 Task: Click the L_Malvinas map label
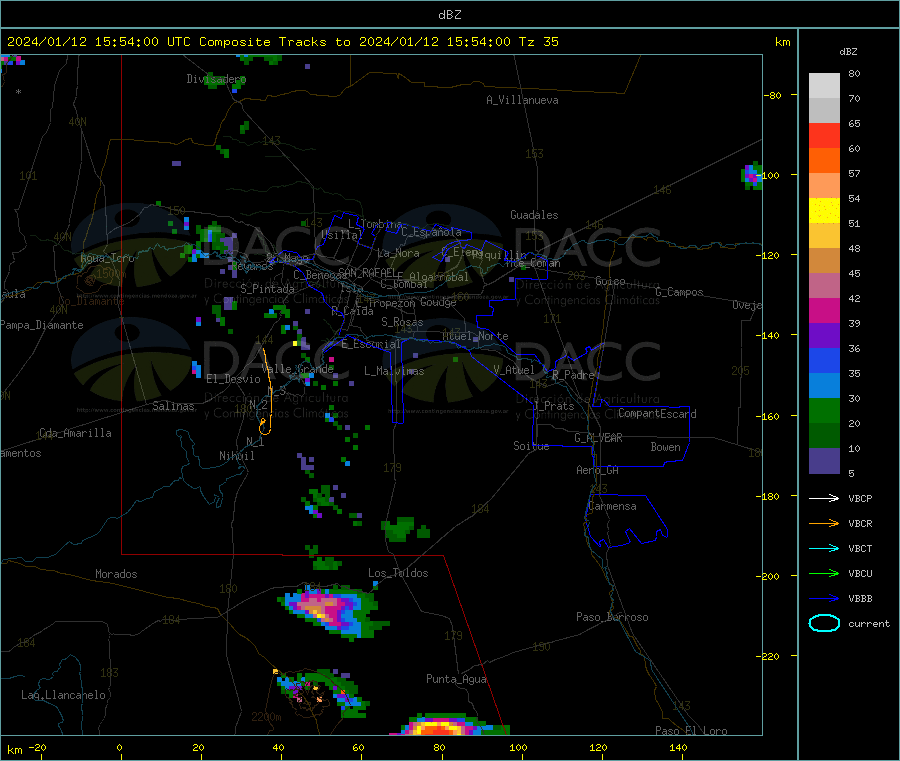[x=394, y=371]
